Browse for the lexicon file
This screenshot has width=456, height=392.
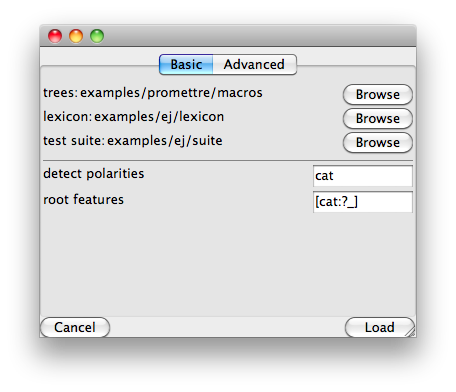(378, 119)
